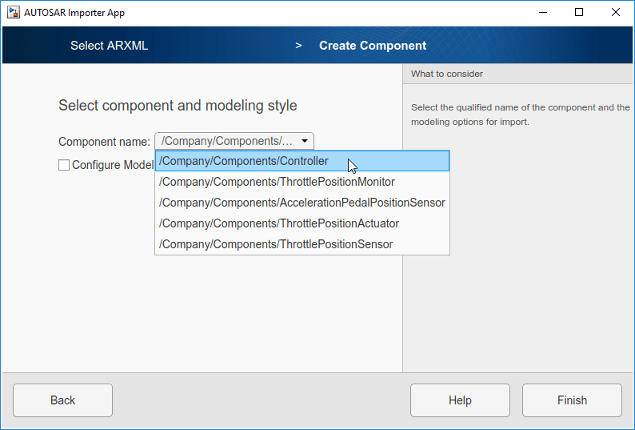Click the Finish button
Screen dimensions: 635x430
(x=572, y=400)
